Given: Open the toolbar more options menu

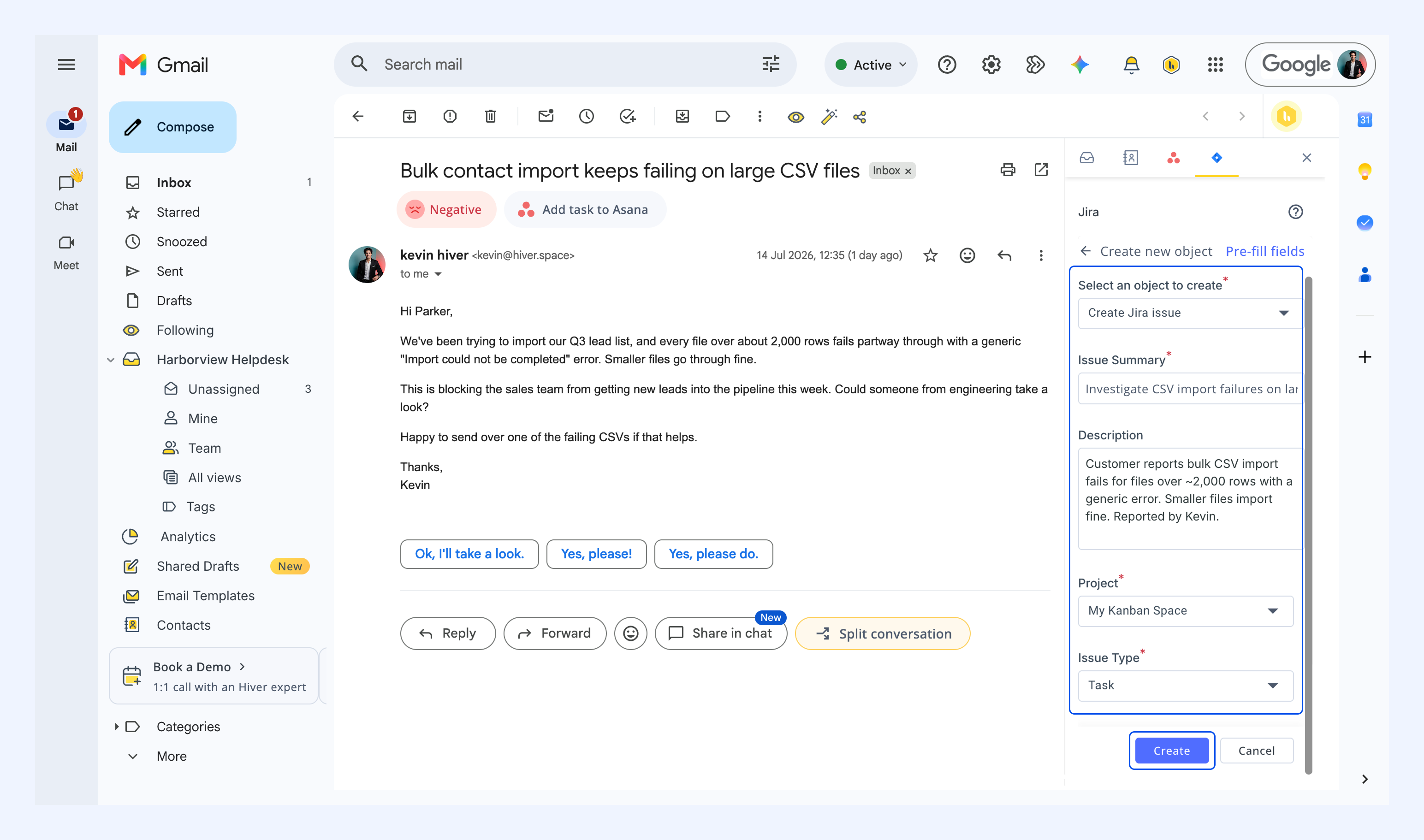Looking at the screenshot, I should tap(760, 117).
